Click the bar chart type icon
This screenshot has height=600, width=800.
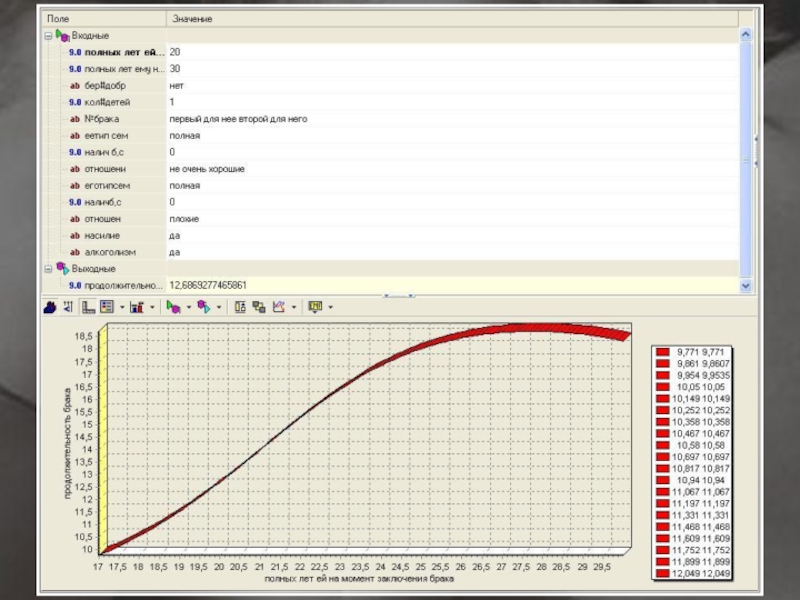coord(137,307)
